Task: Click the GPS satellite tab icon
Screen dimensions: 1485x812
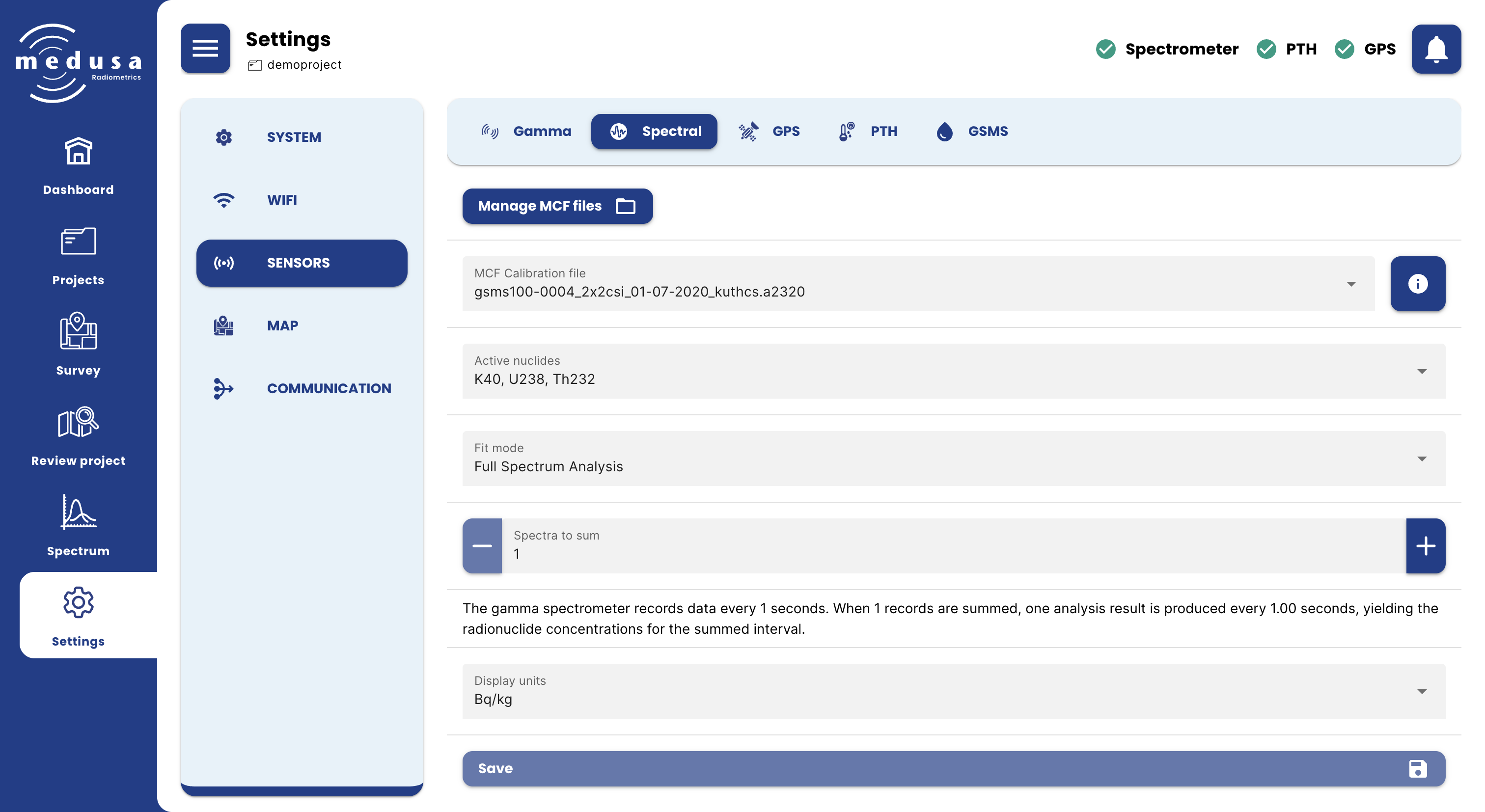Action: 748,132
